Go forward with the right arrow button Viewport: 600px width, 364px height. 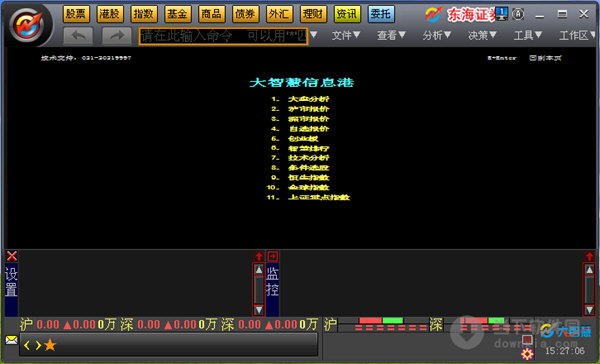coord(117,36)
